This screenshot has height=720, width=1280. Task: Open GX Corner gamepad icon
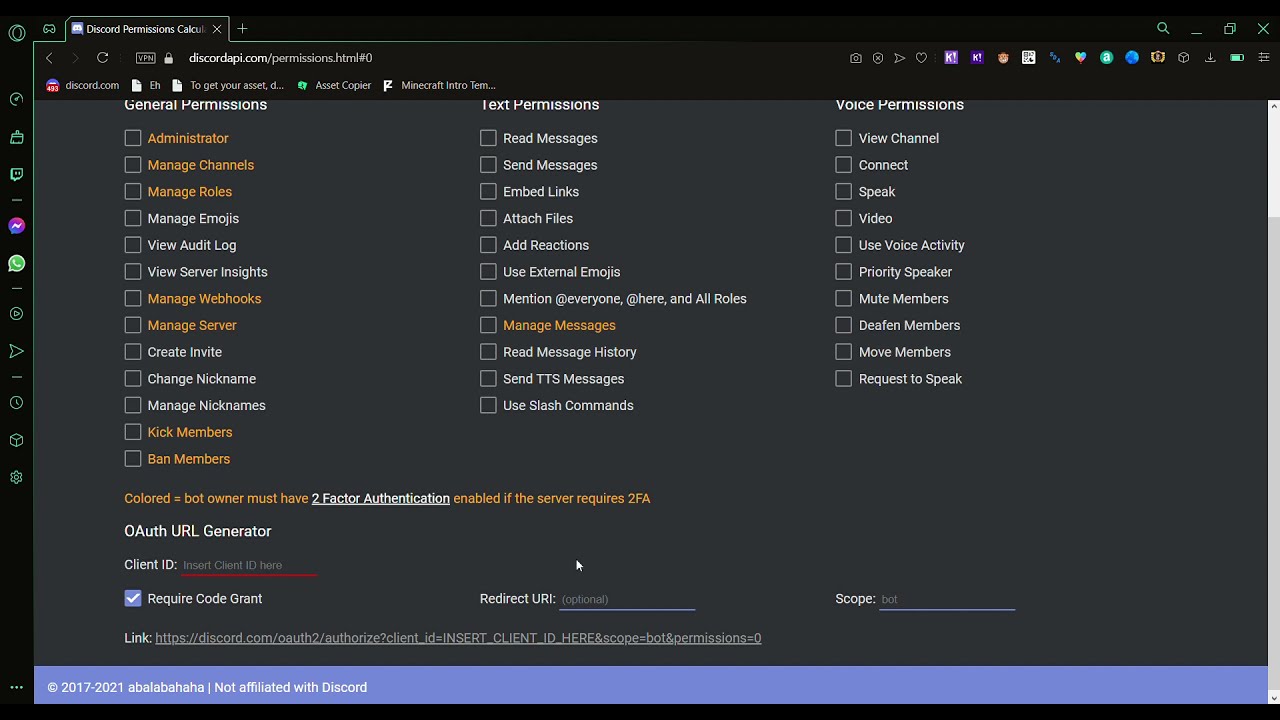pos(49,29)
